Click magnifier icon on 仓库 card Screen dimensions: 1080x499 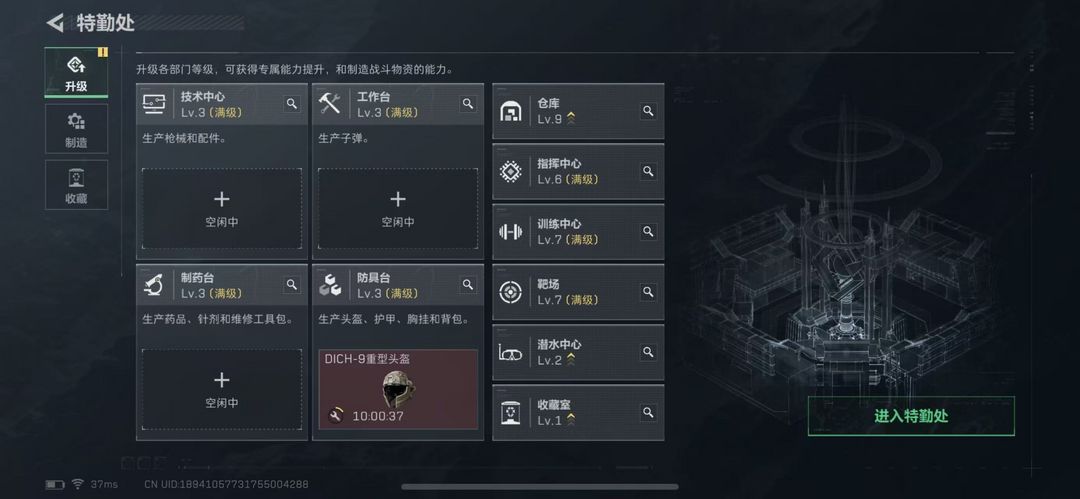point(648,110)
